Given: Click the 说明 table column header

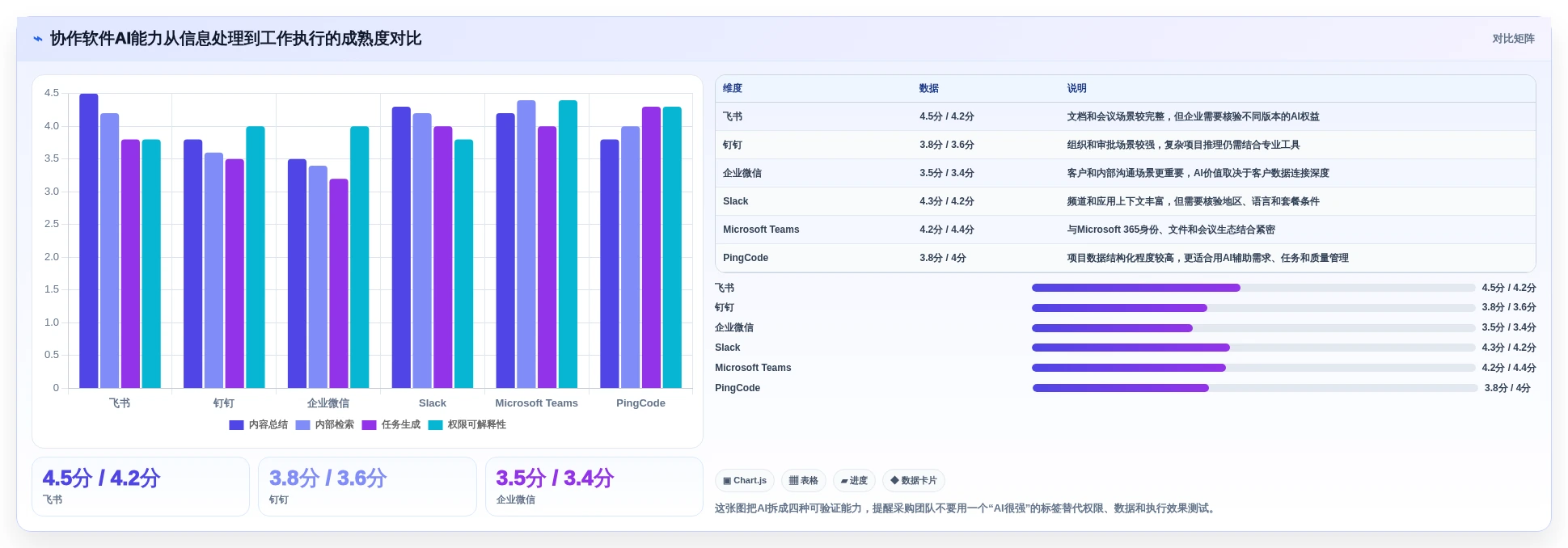Looking at the screenshot, I should click(x=1076, y=89).
